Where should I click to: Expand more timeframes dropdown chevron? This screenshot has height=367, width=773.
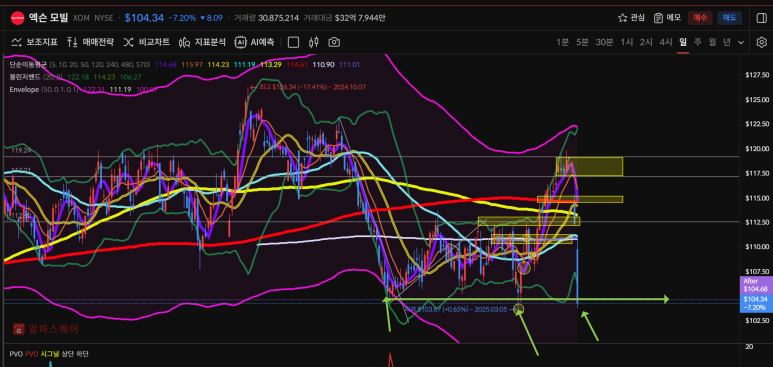(x=741, y=42)
